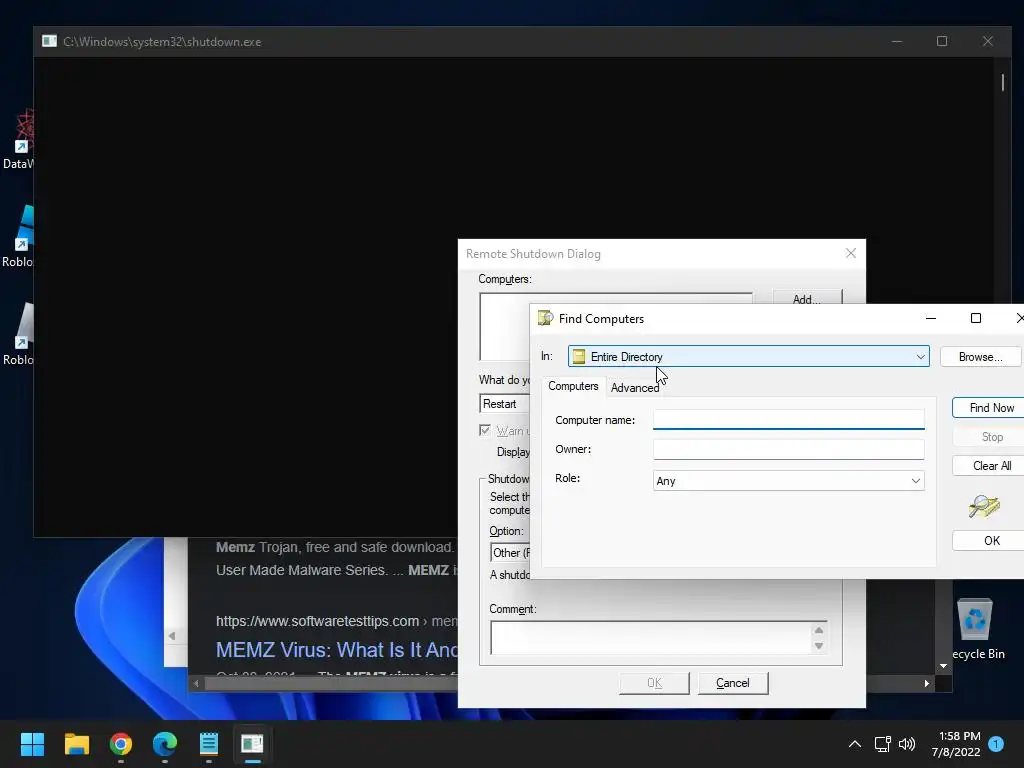This screenshot has width=1024, height=768.
Task: Open notification badge in tray
Action: coord(996,743)
